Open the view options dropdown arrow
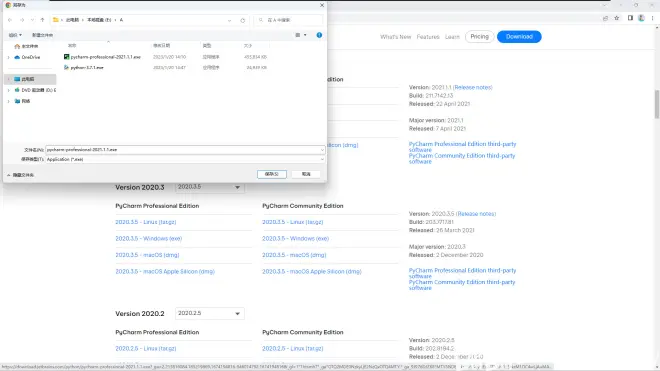The height and width of the screenshot is (371, 660). tap(305, 35)
